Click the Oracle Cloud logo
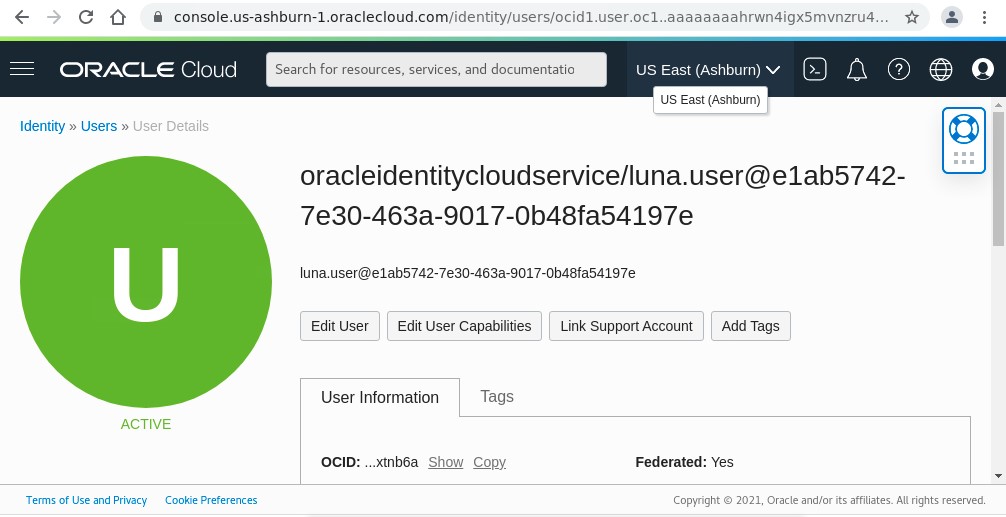 [x=148, y=69]
